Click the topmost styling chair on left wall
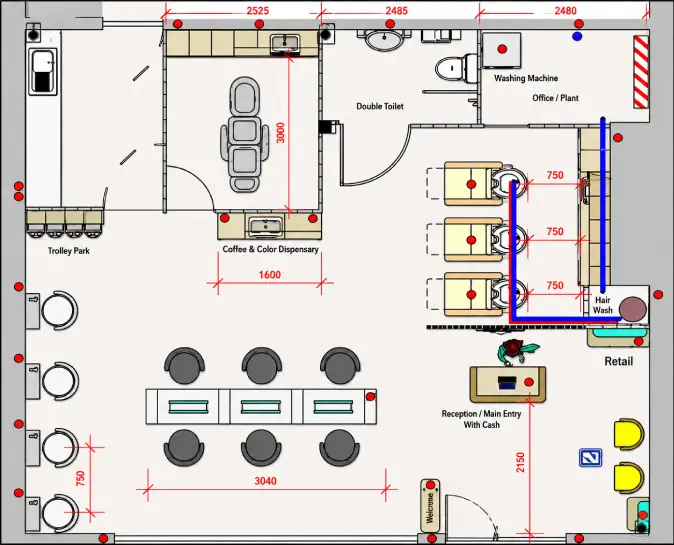Screen dimensions: 674x545 (59, 310)
